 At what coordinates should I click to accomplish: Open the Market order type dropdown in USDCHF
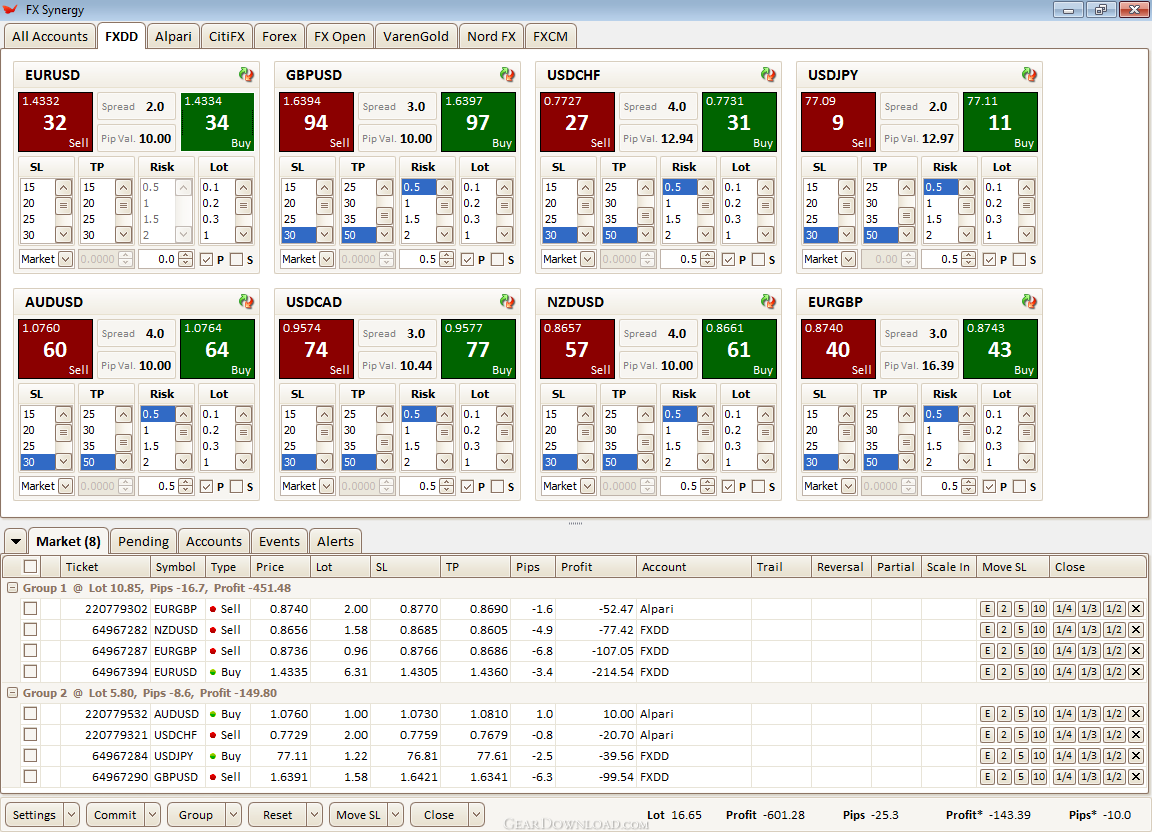point(588,259)
